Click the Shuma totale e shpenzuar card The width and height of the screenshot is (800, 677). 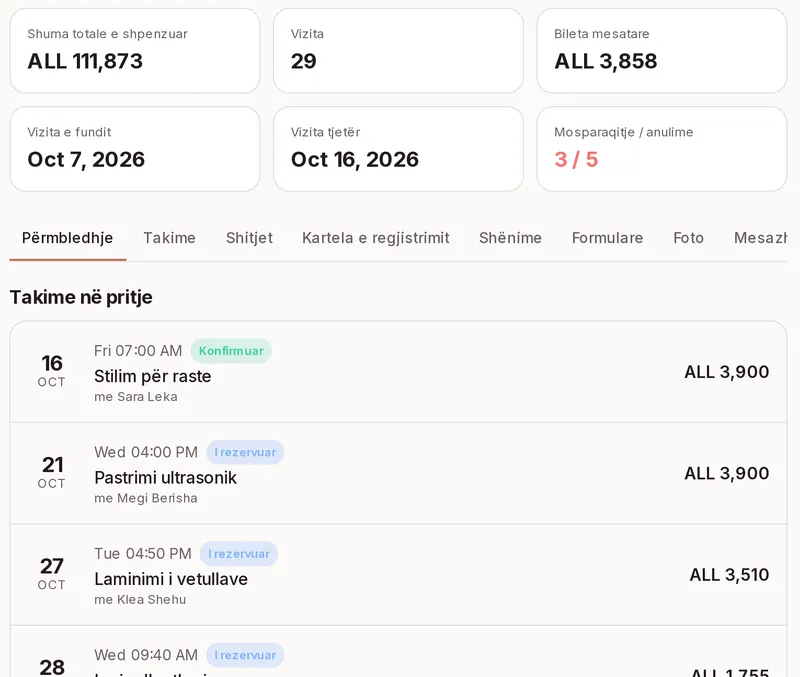[x=135, y=51]
